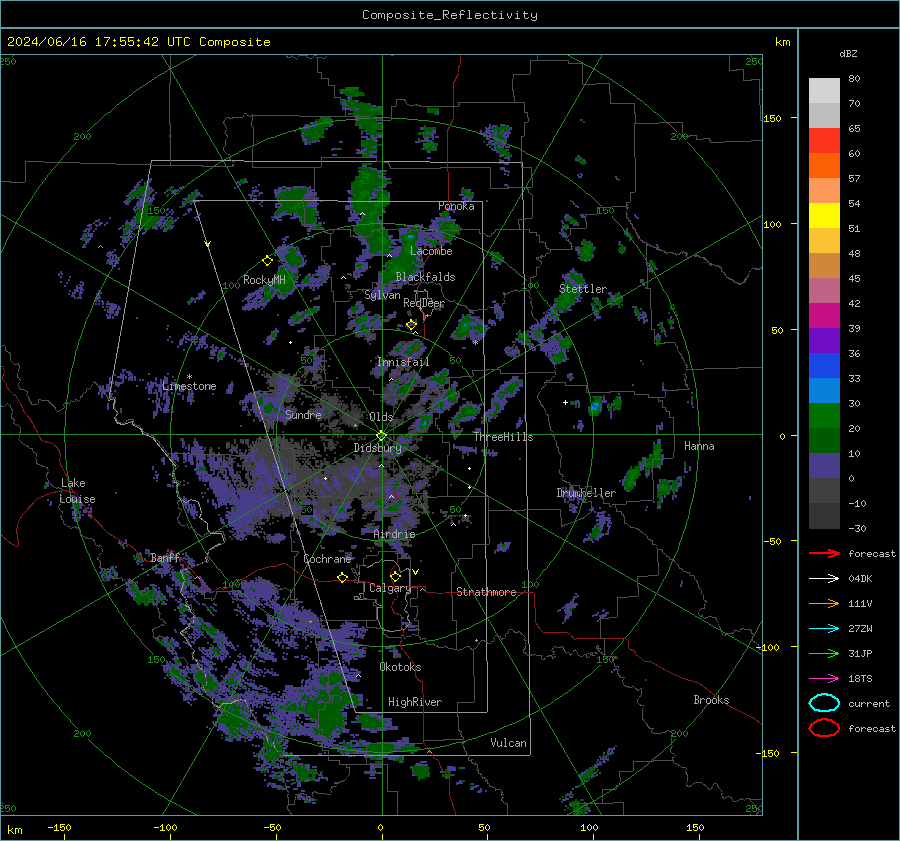
Task: Click the Limestone map label
Action: coord(189,386)
